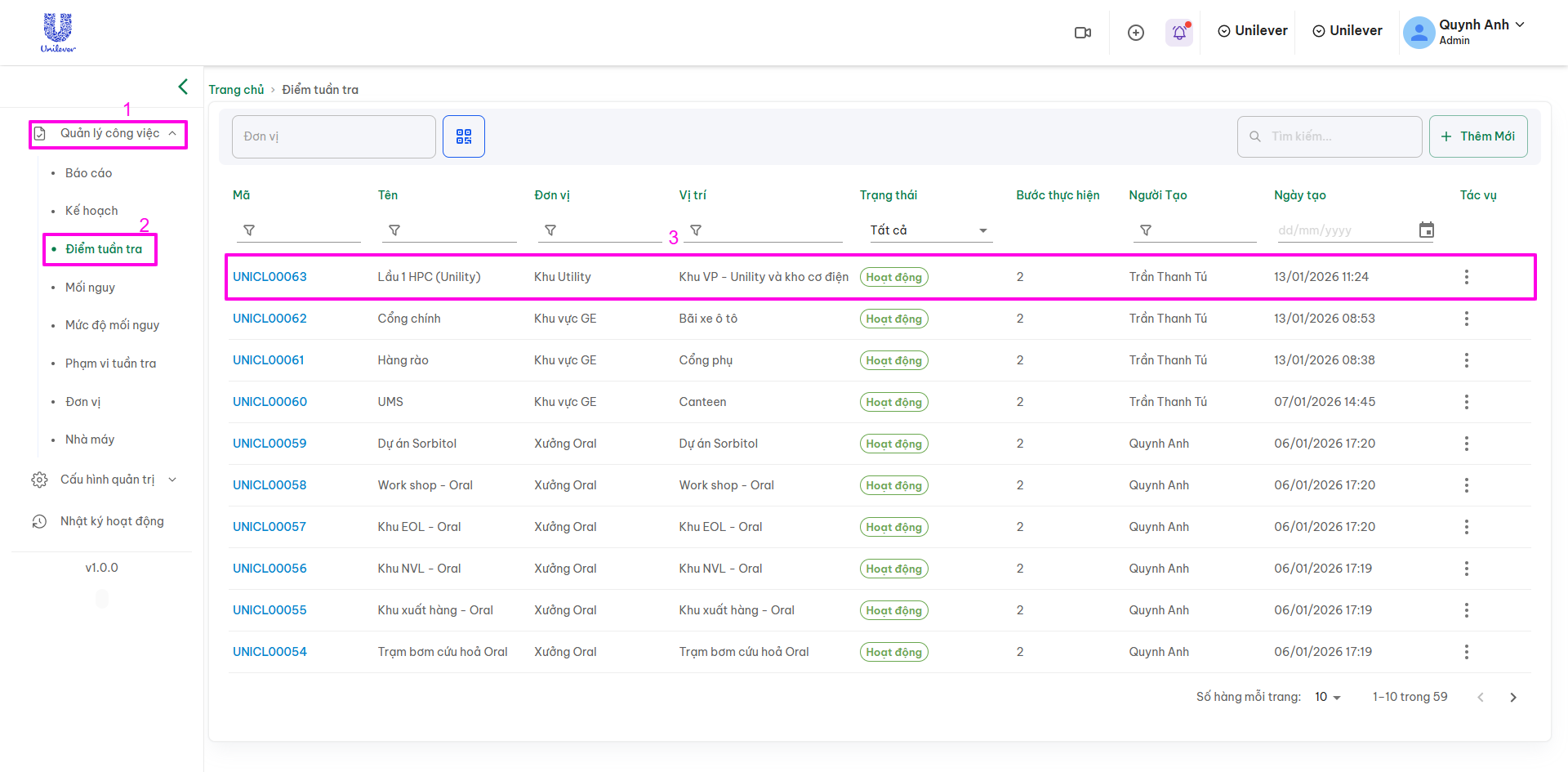Open the Trạng thái 'Tất cả' dropdown
Viewport: 1568px width, 772px height.
point(929,230)
